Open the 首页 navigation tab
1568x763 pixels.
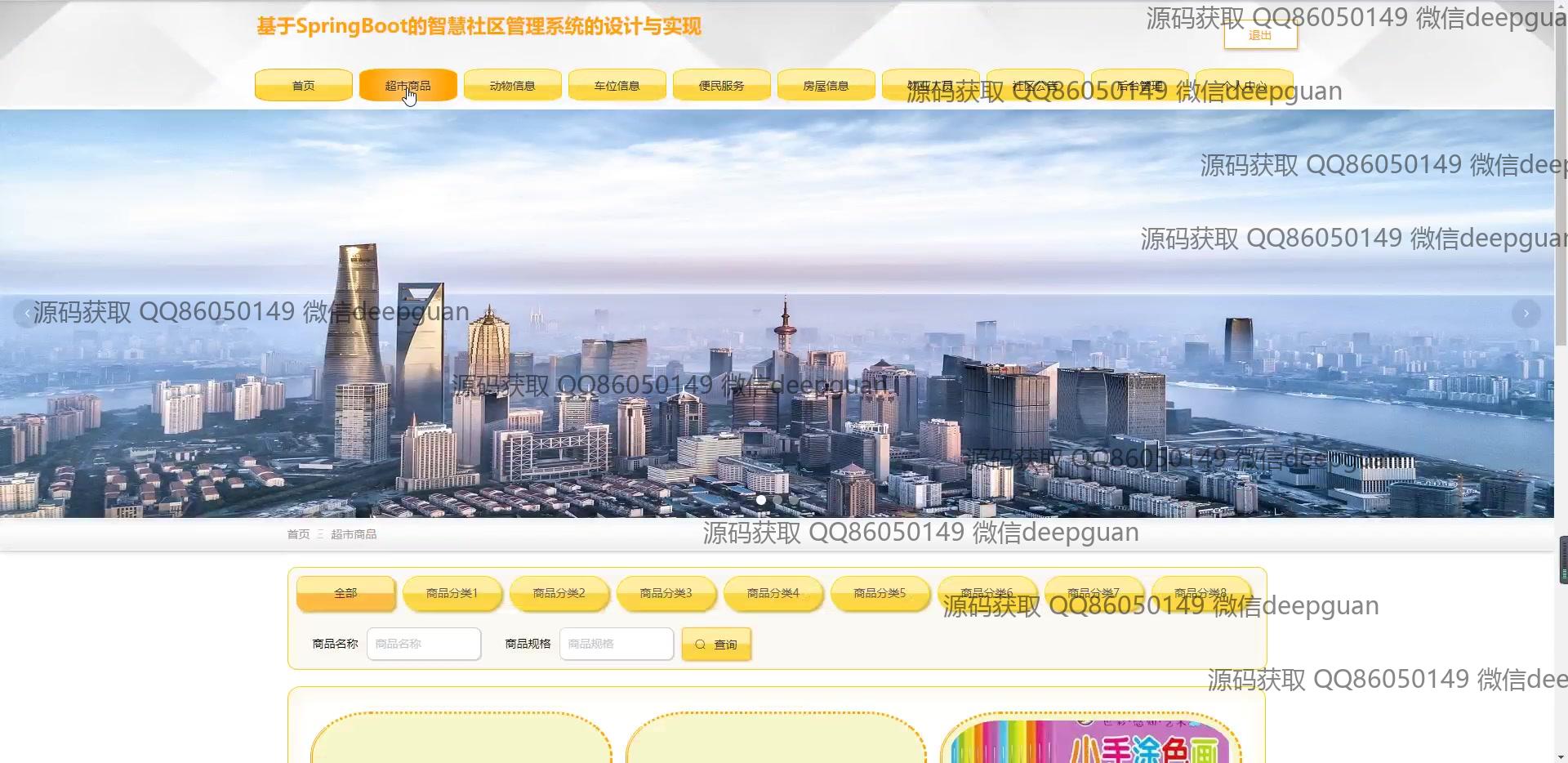304,86
